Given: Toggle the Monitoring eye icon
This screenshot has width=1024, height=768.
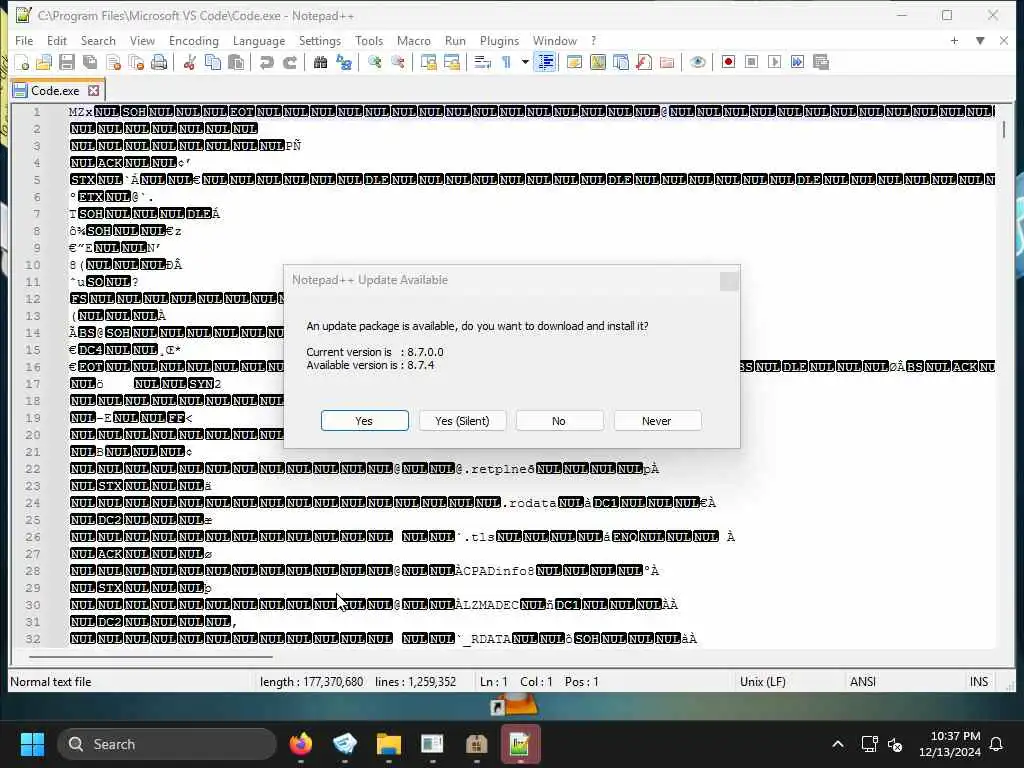Looking at the screenshot, I should click(x=697, y=63).
